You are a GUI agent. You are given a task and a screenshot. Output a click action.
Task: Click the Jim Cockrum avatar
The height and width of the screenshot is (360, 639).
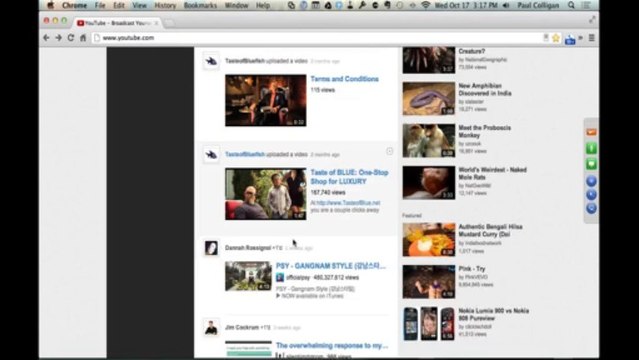(x=211, y=327)
